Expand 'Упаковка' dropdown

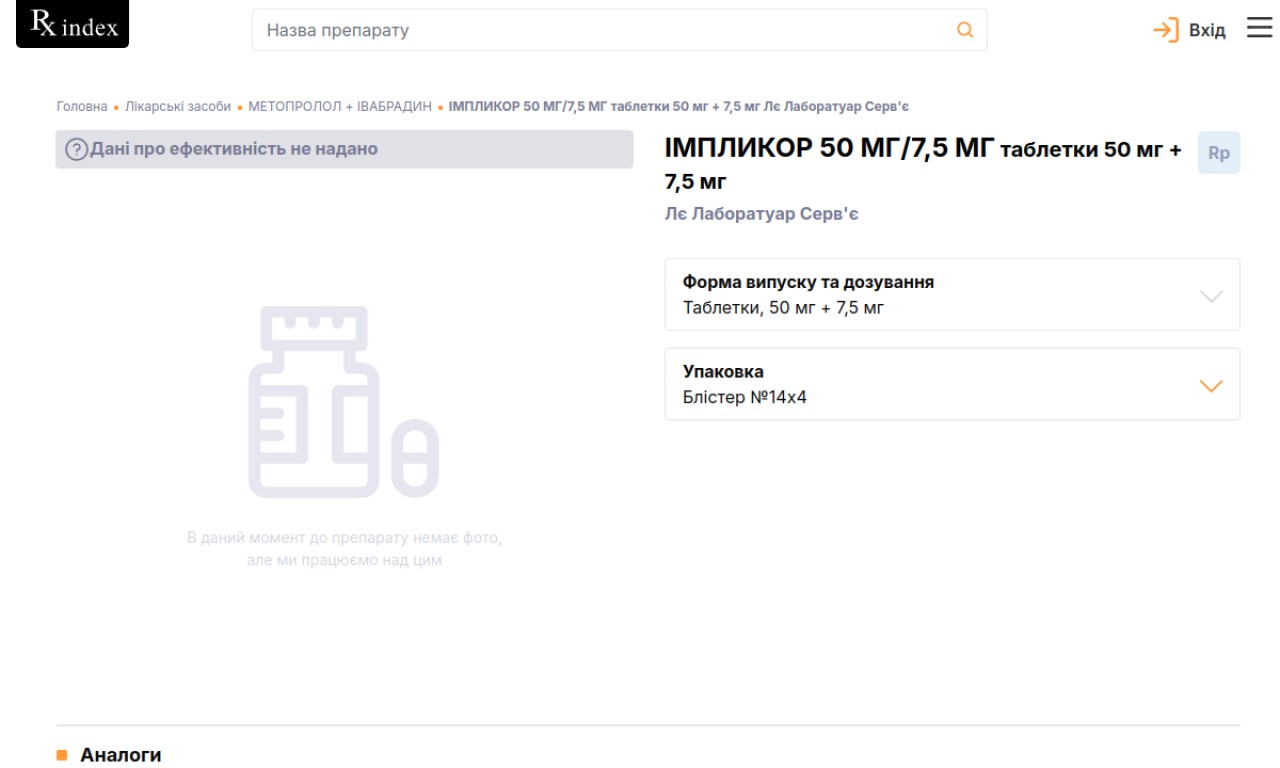pyautogui.click(x=952, y=384)
